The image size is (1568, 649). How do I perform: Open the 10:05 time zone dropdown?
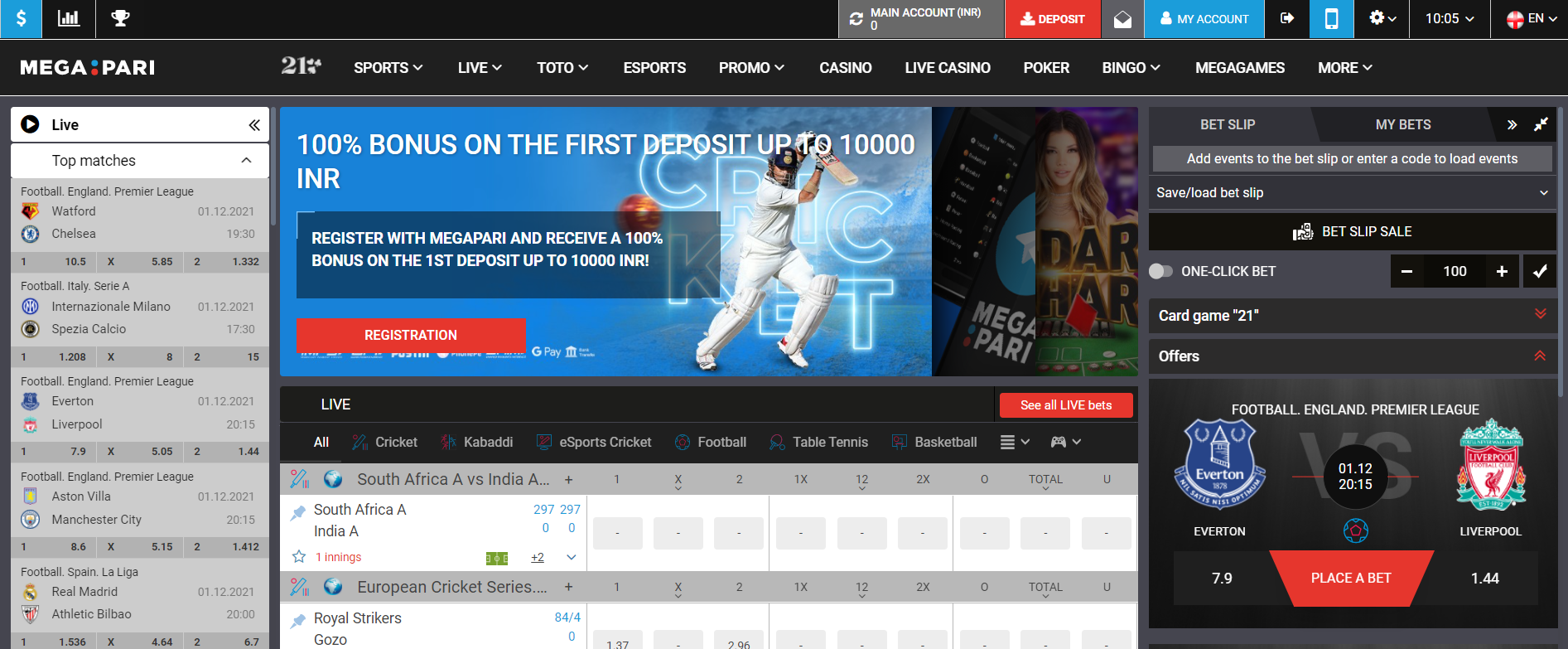1450,18
